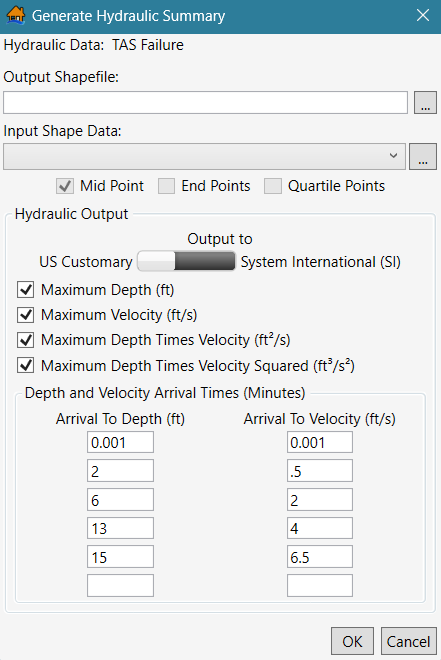
Task: Click Arrival To Velocity field with value 4
Action: (320, 528)
